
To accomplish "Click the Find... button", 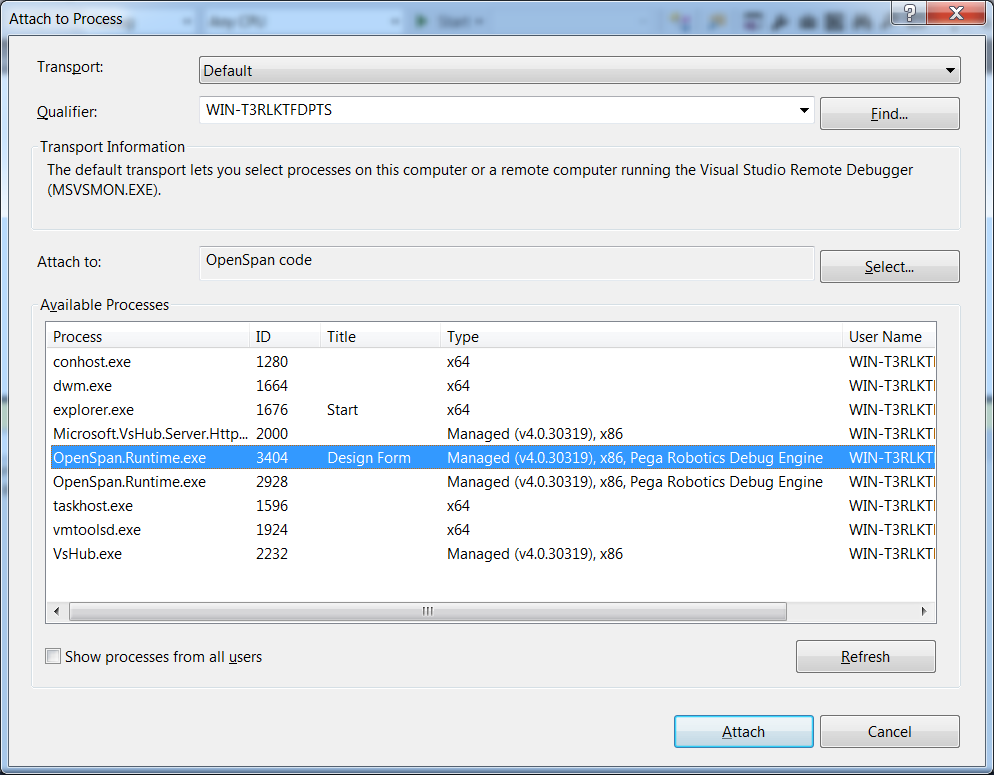I will pos(889,114).
